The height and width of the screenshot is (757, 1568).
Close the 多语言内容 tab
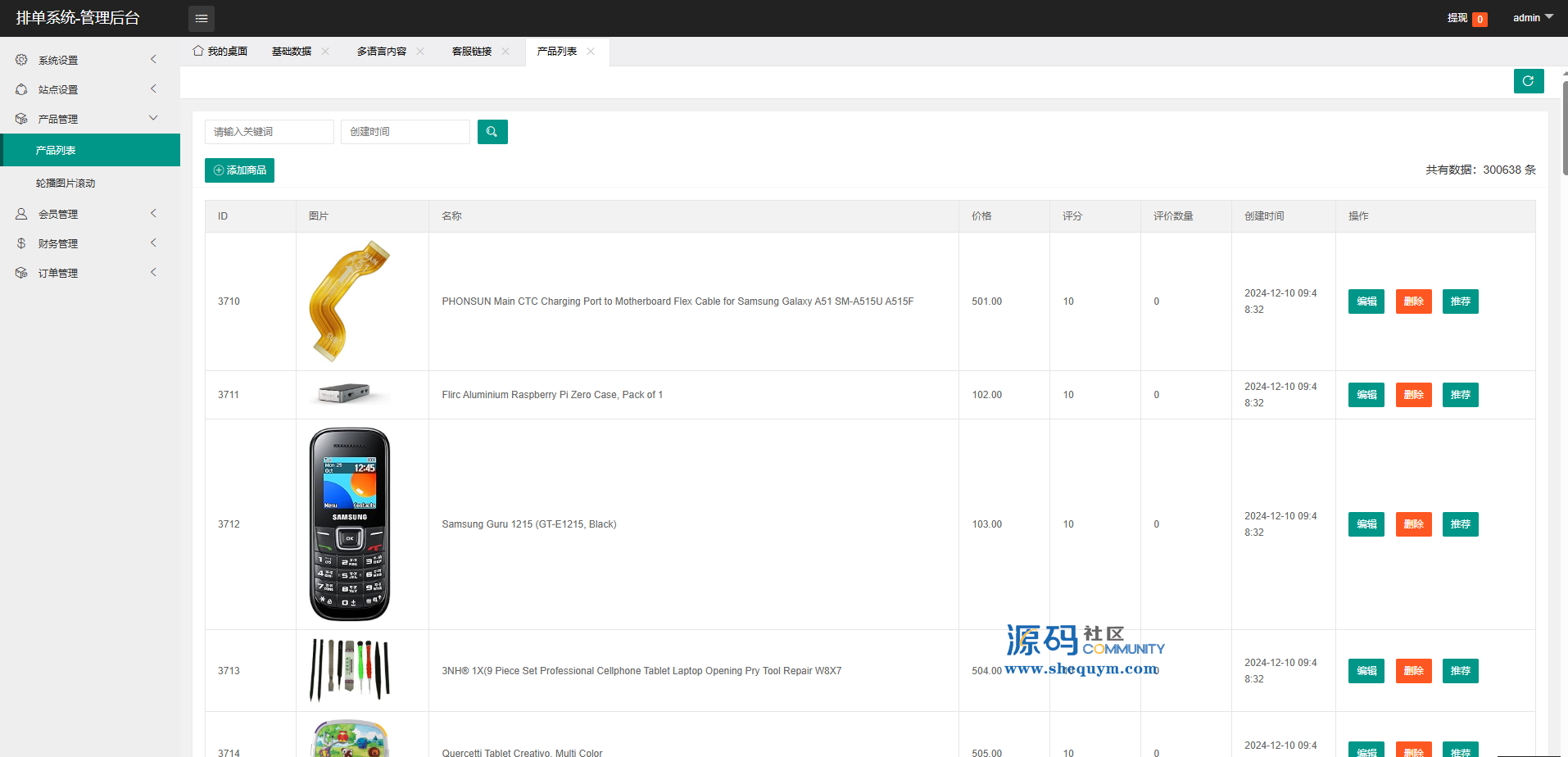[x=420, y=52]
